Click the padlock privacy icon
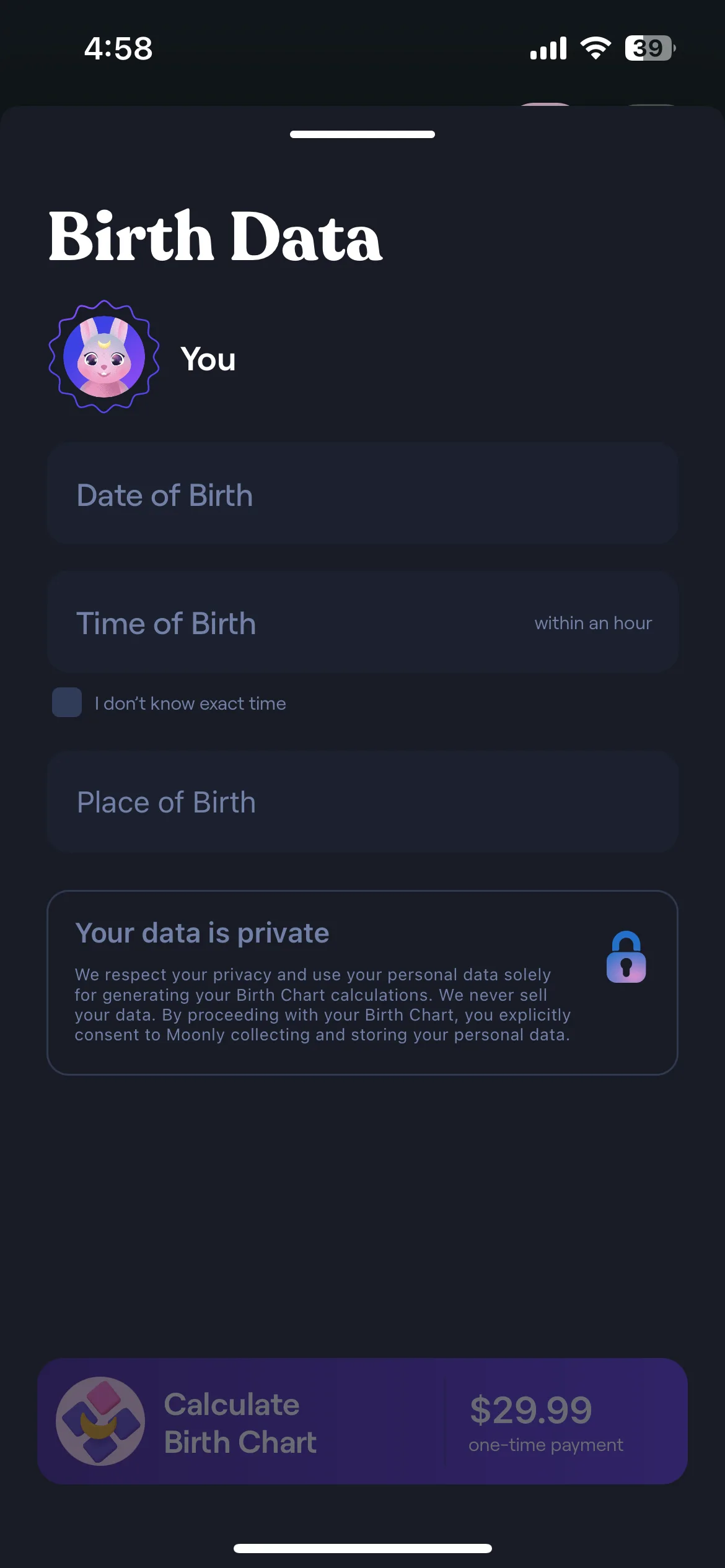The image size is (725, 1568). [626, 957]
